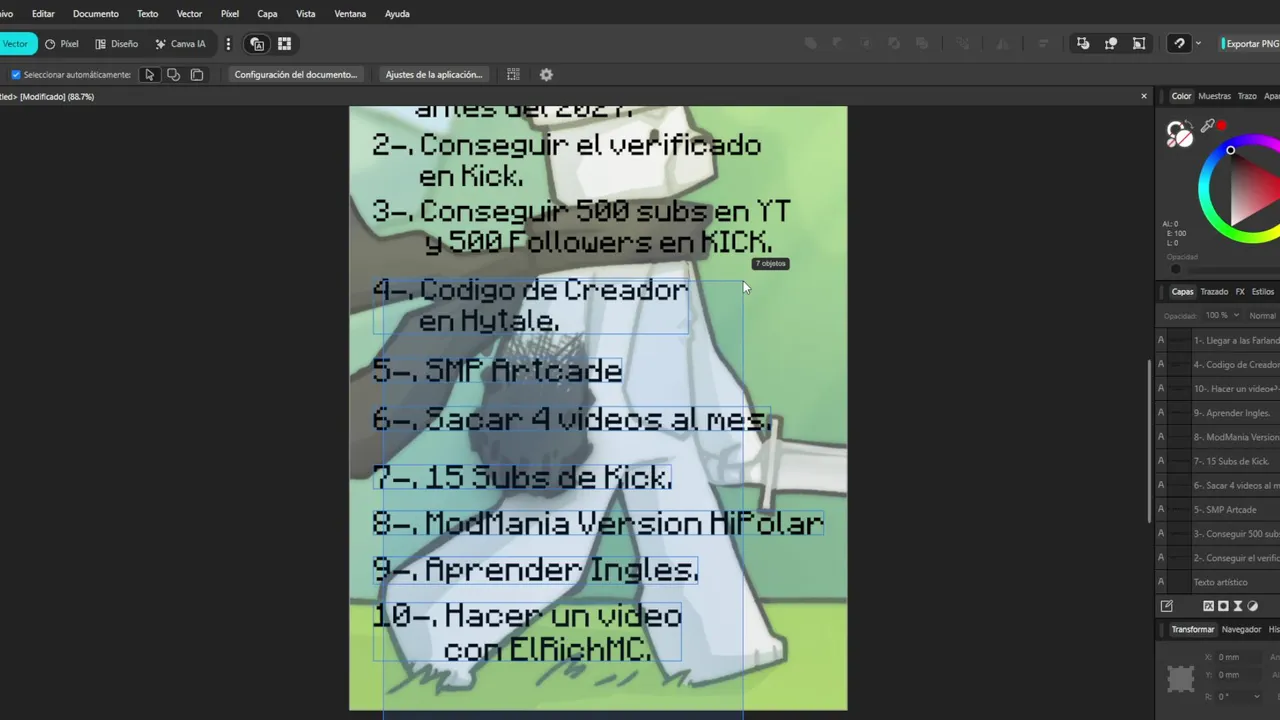Viewport: 1280px width, 720px height.
Task: Select the '2-. Conseguir el verificado' layer
Action: coord(1218,558)
